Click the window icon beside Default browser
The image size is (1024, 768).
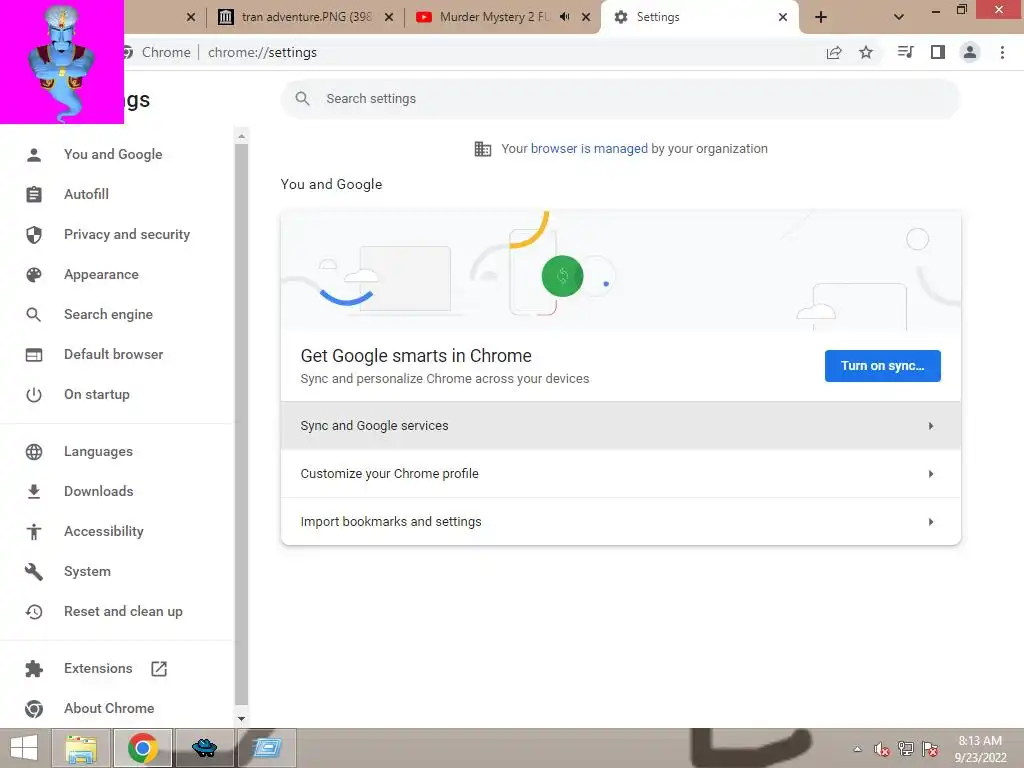point(34,355)
